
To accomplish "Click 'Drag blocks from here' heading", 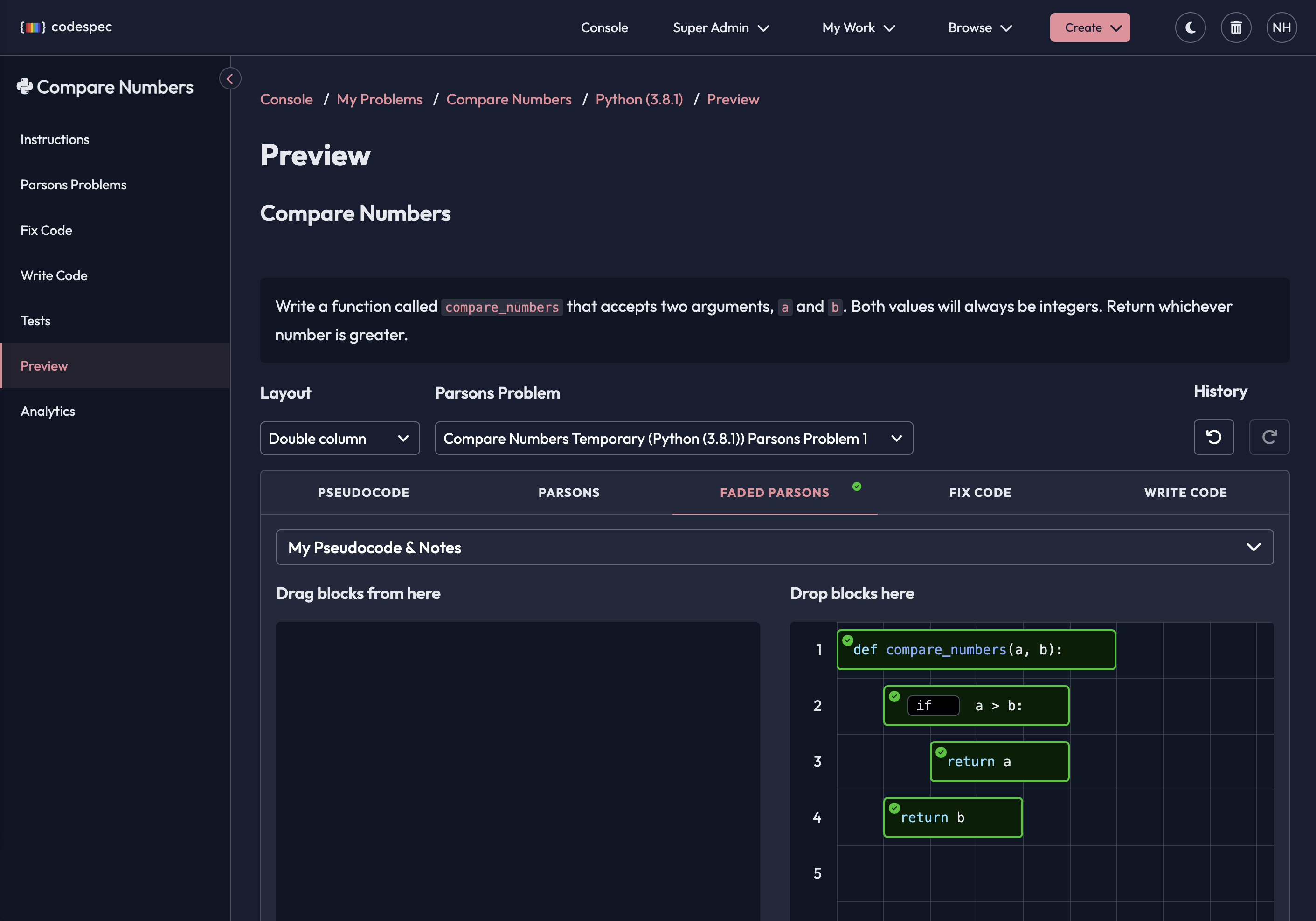I will (x=358, y=593).
